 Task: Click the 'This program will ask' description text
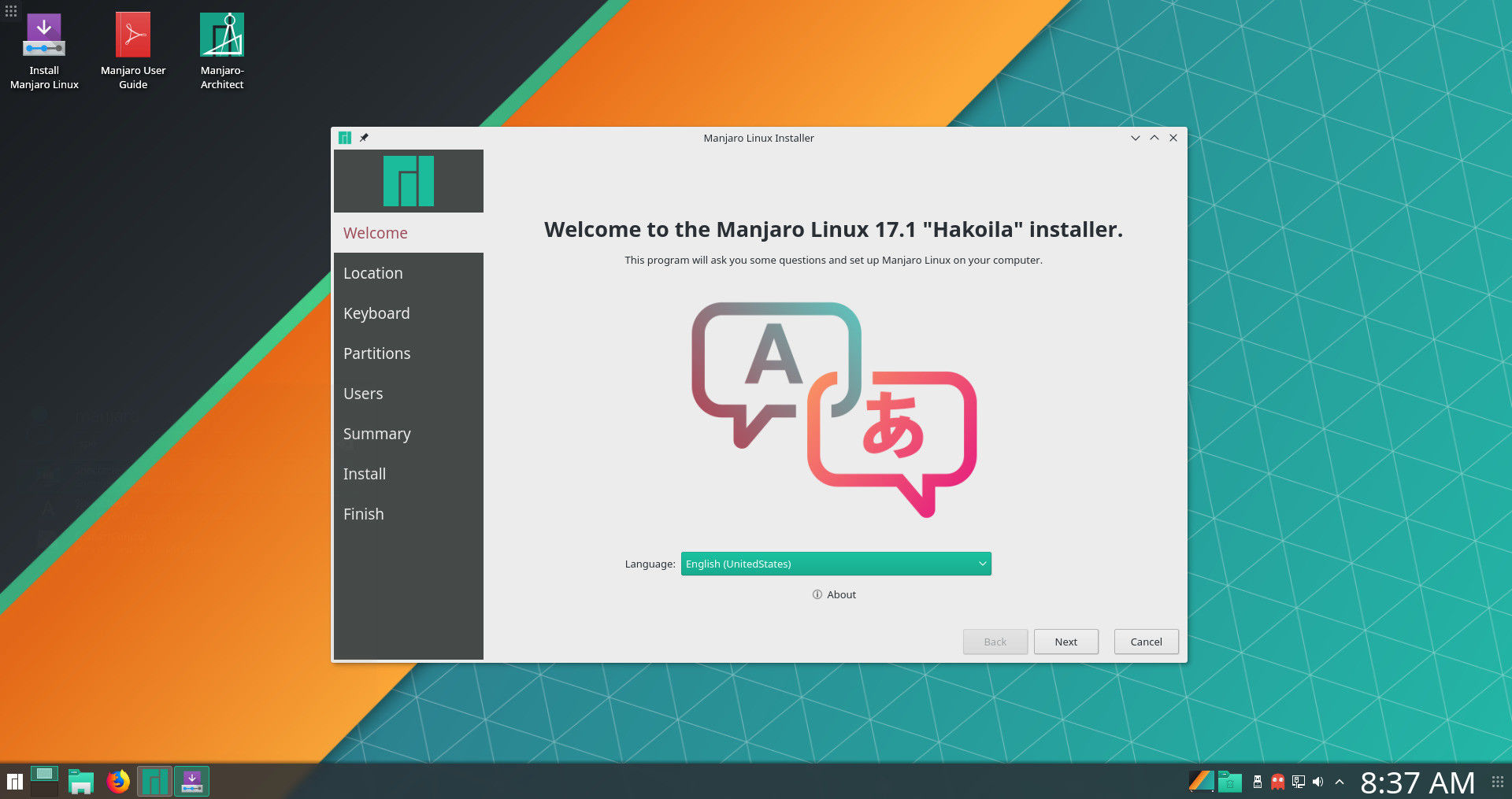[x=833, y=260]
